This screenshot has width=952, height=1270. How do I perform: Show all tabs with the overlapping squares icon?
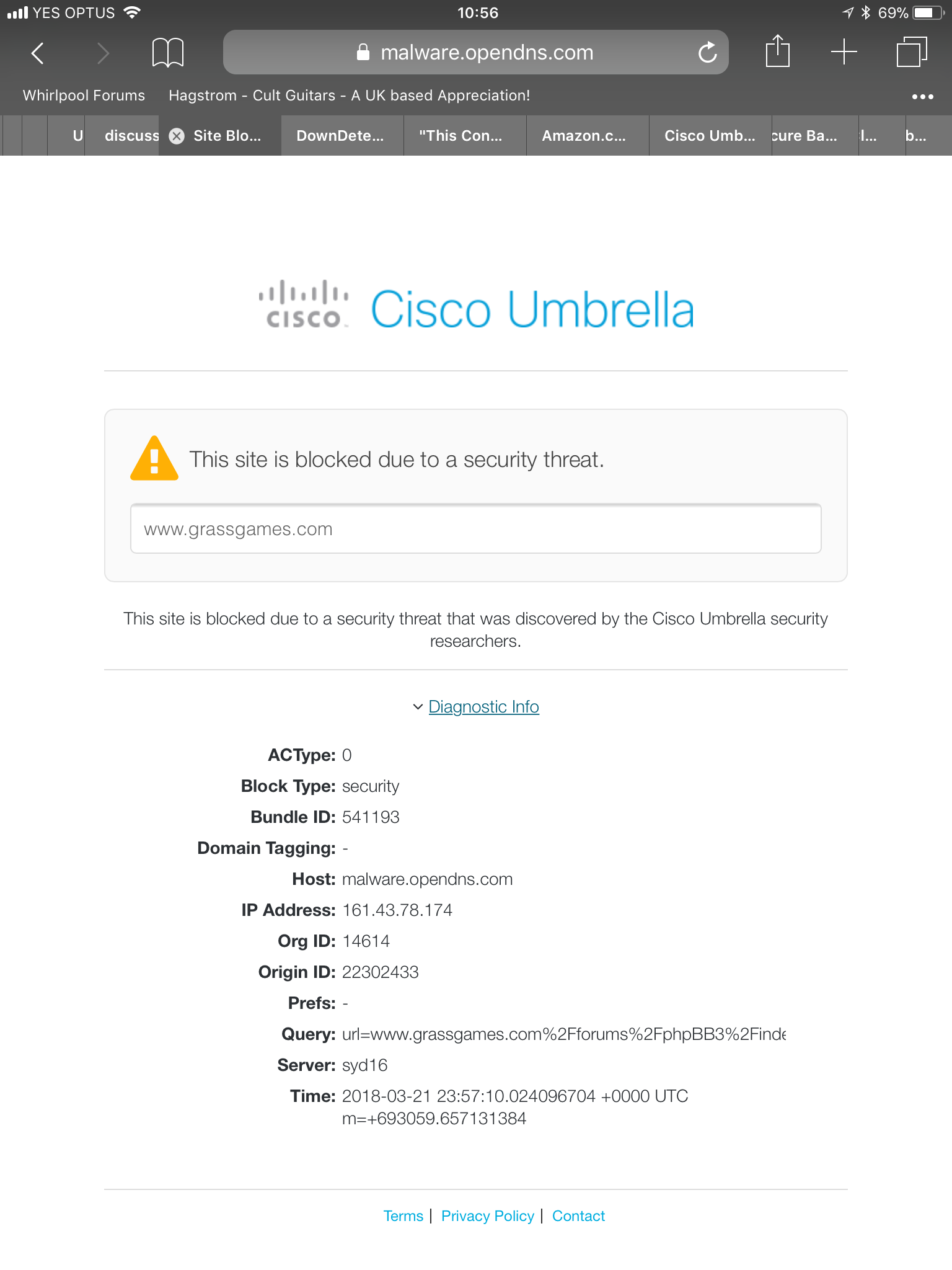pos(912,52)
